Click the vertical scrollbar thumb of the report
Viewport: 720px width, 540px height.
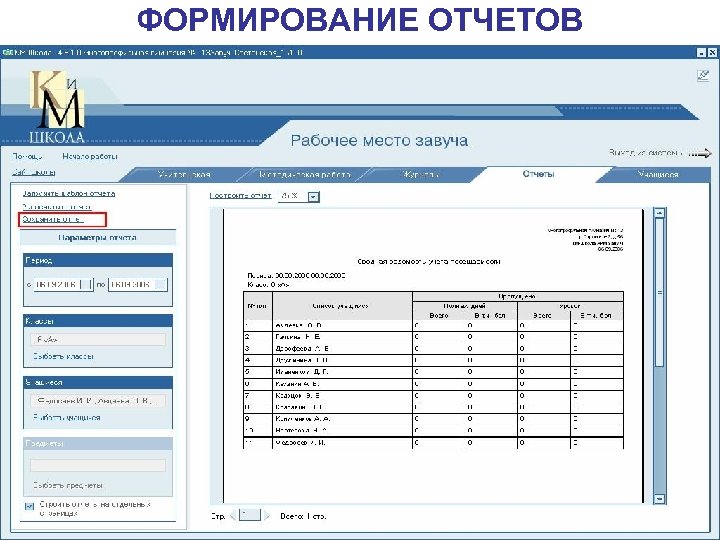[x=659, y=292]
